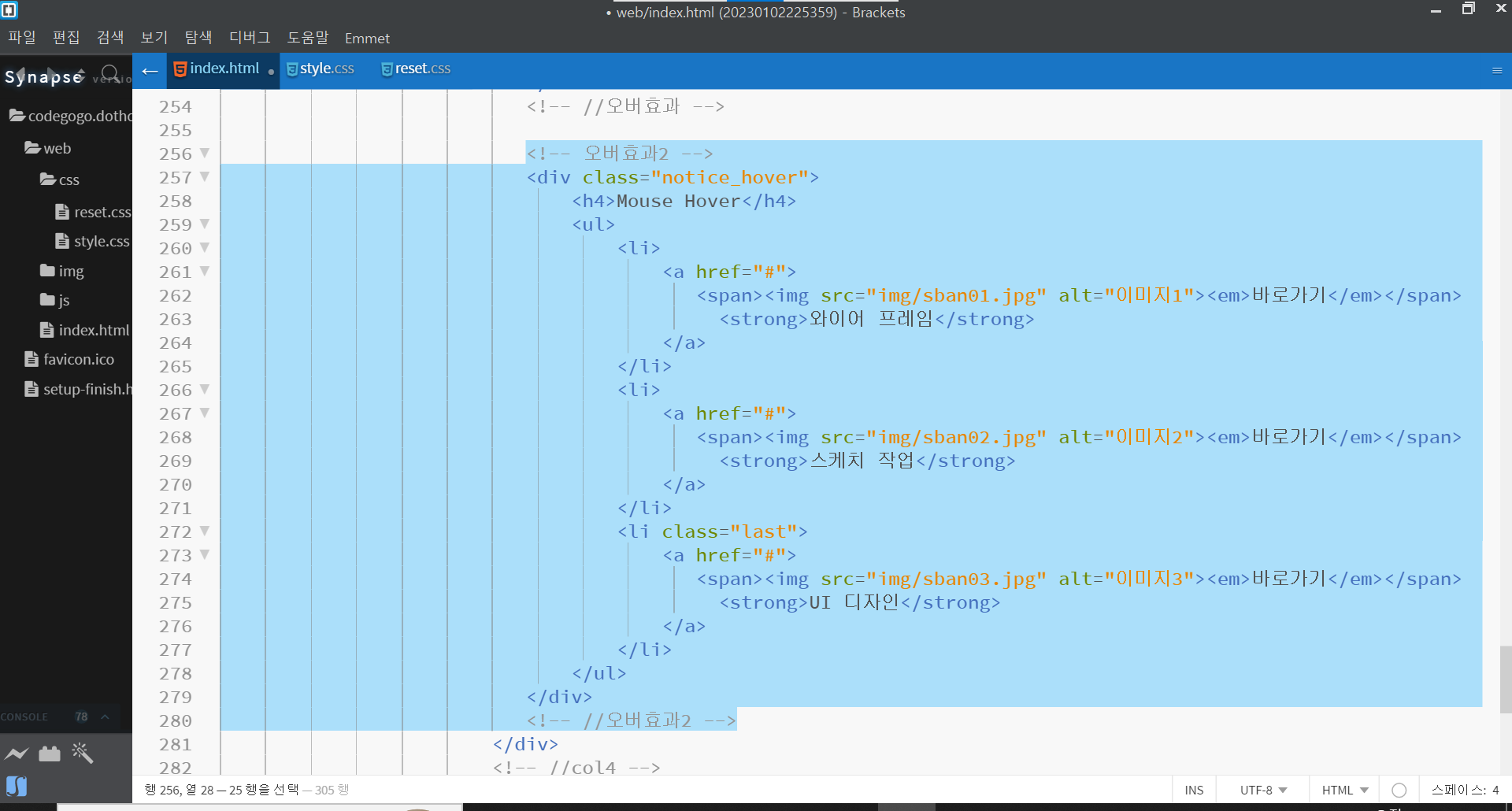Toggle INS insert/overwrite mode

pyautogui.click(x=1194, y=790)
